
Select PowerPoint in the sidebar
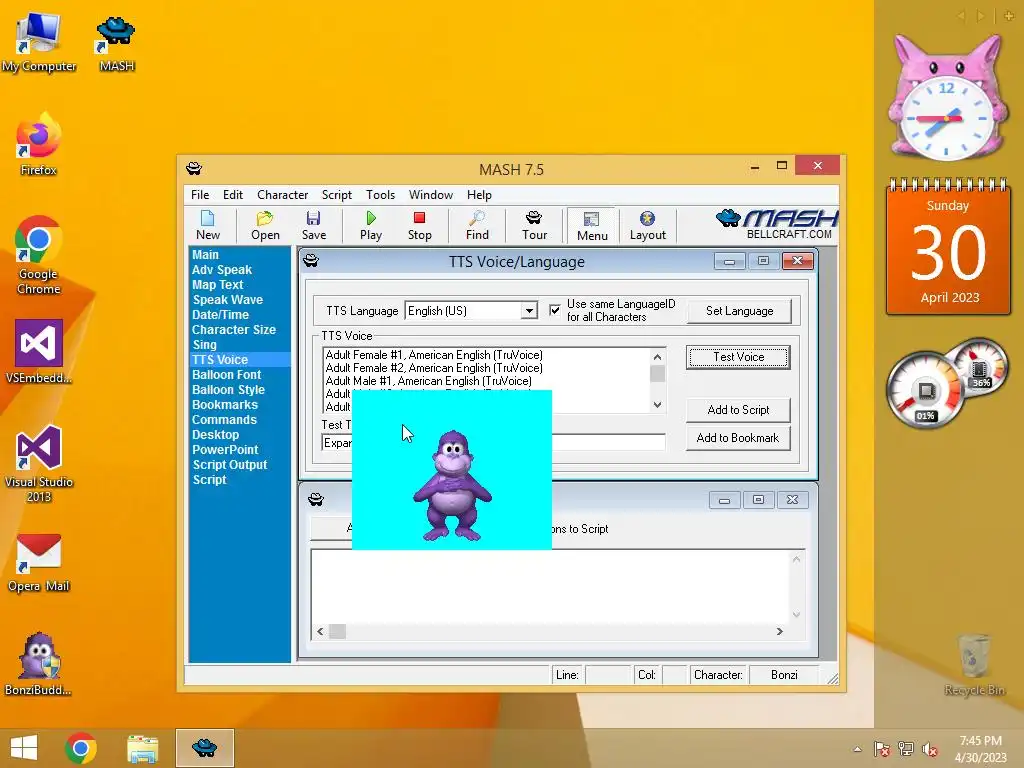(x=225, y=450)
